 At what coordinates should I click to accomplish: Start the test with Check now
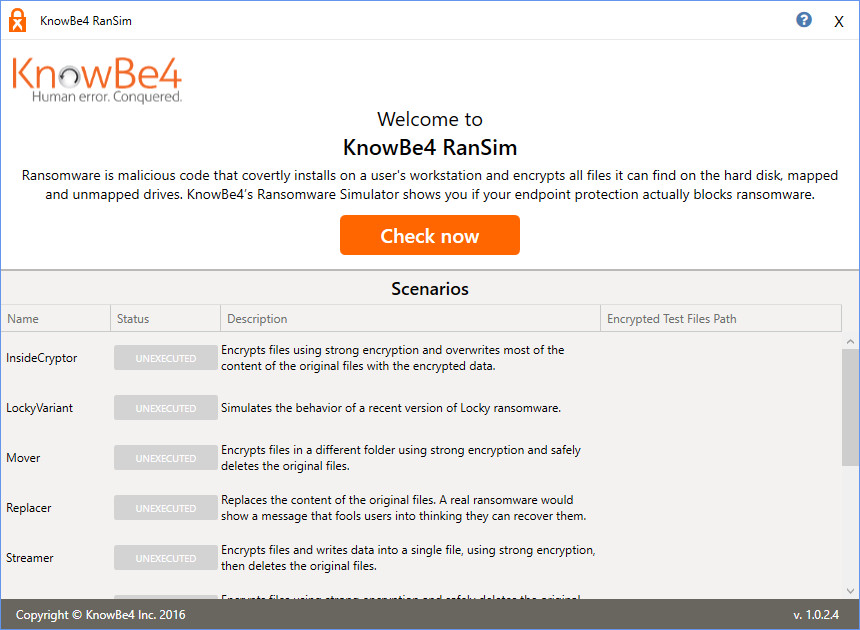coord(429,235)
